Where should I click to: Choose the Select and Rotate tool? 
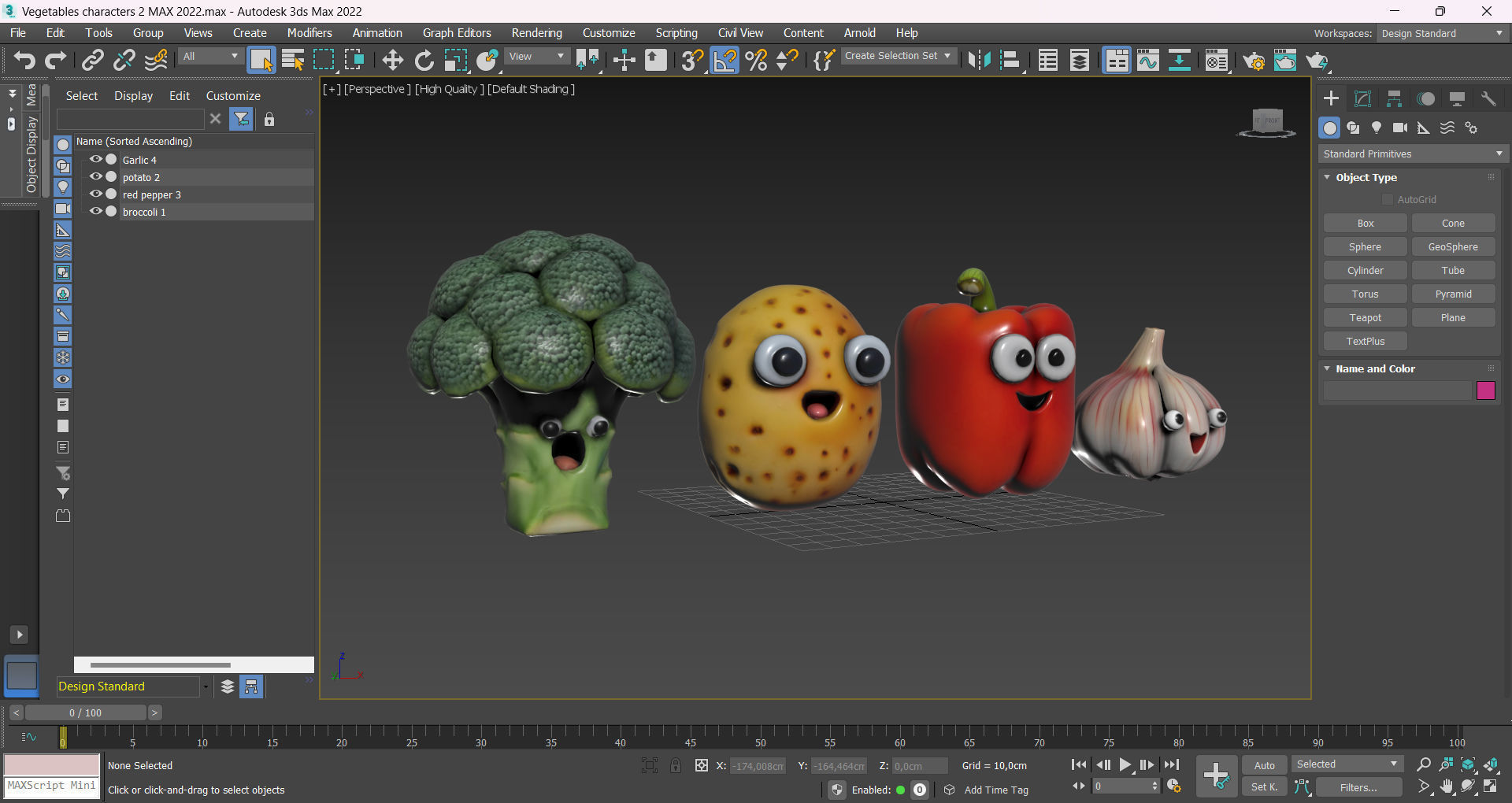pos(424,60)
